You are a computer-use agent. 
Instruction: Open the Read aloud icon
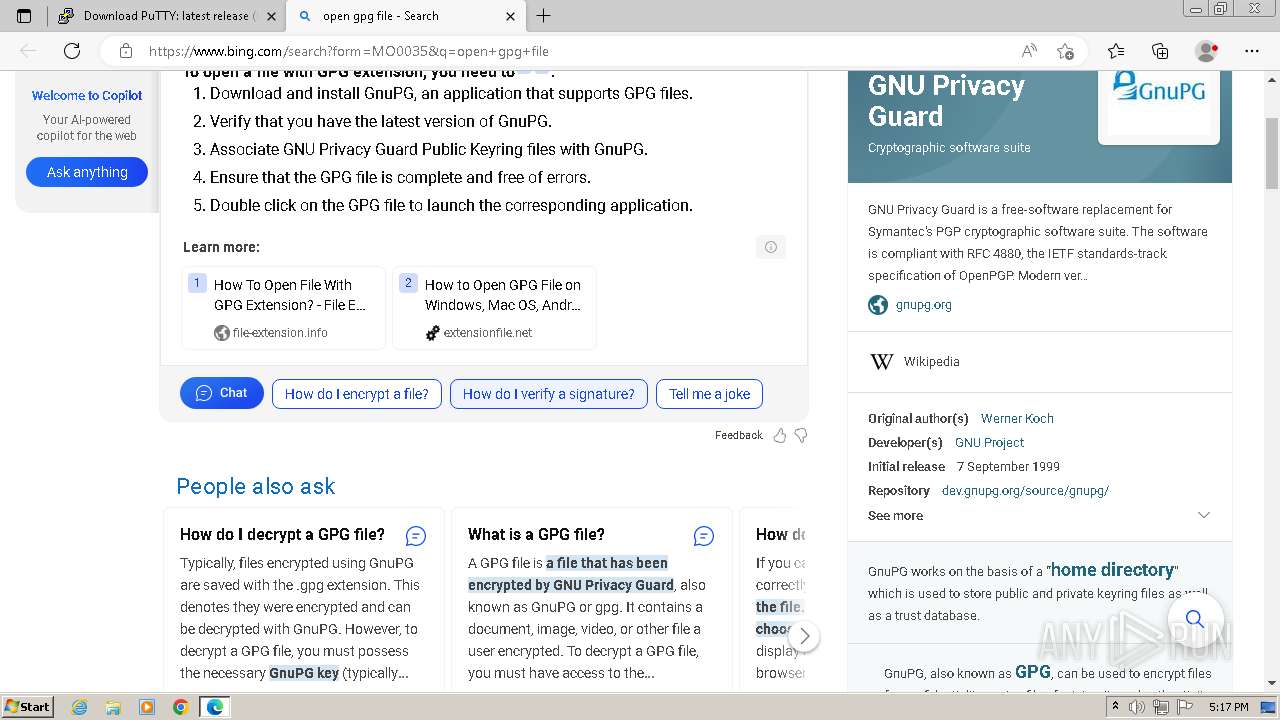(1029, 51)
